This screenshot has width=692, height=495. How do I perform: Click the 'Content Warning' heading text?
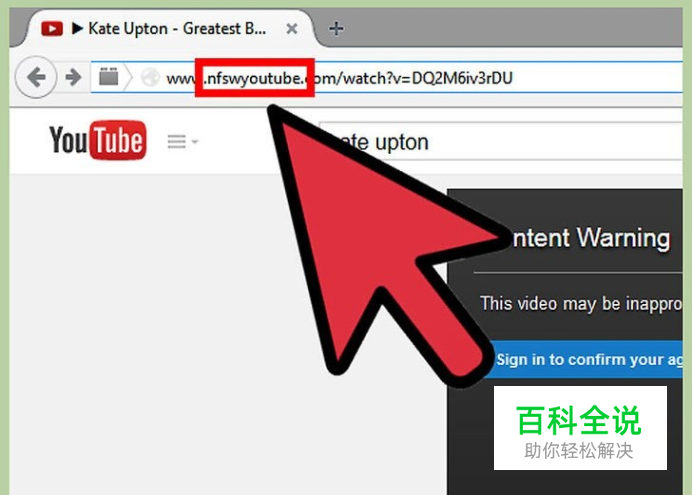tap(590, 239)
